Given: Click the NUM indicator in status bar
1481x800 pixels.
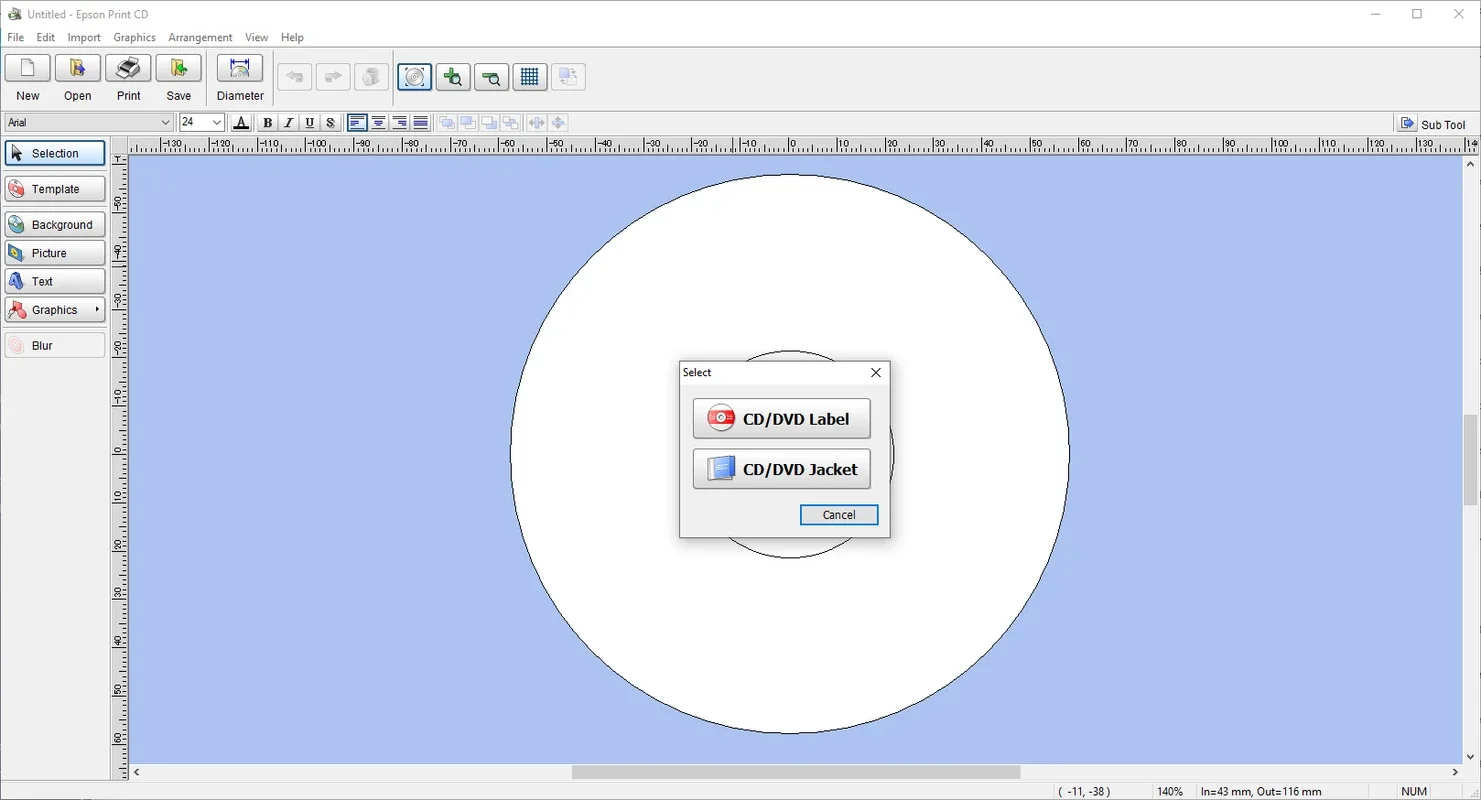Looking at the screenshot, I should pyautogui.click(x=1414, y=791).
